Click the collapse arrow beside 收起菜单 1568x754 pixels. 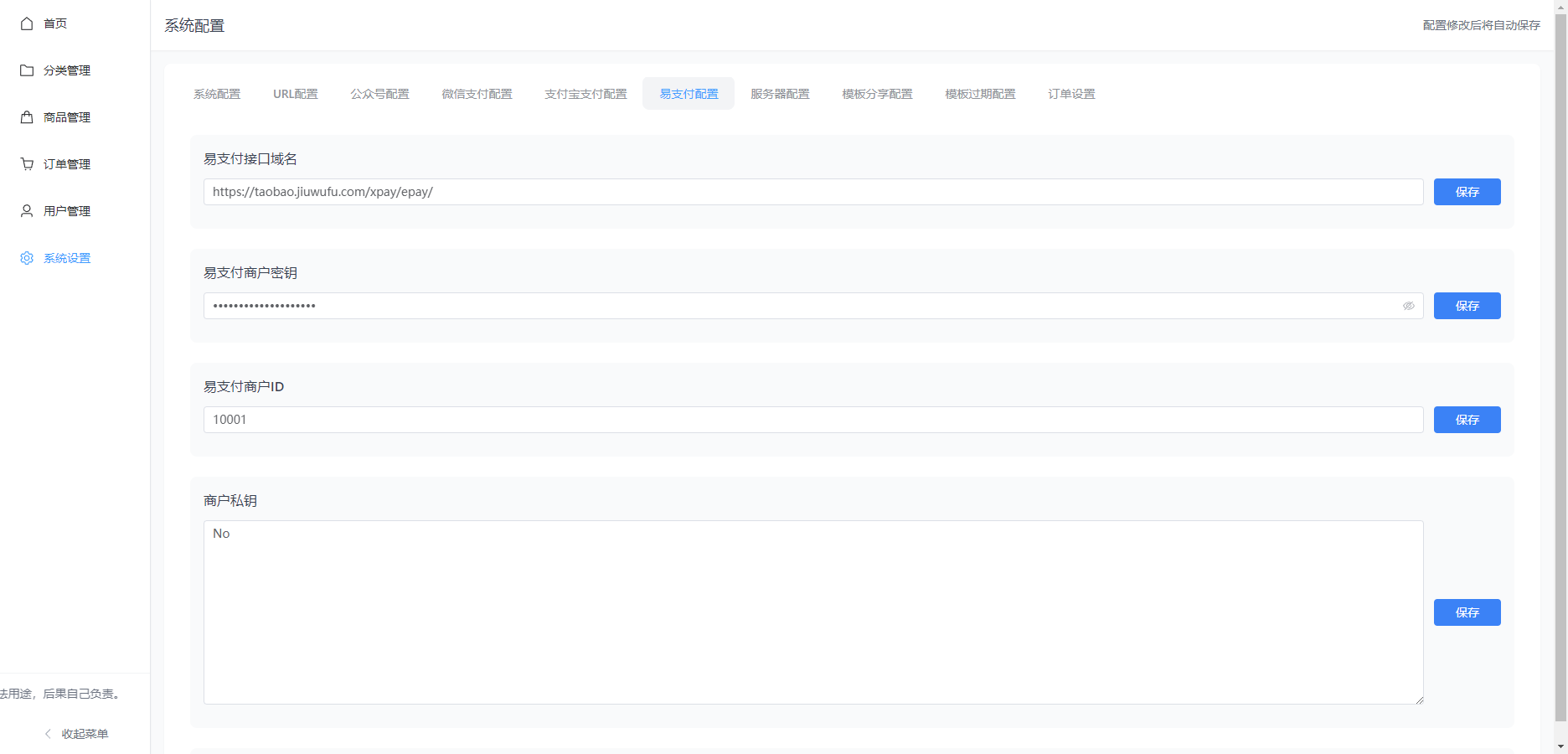tap(47, 733)
